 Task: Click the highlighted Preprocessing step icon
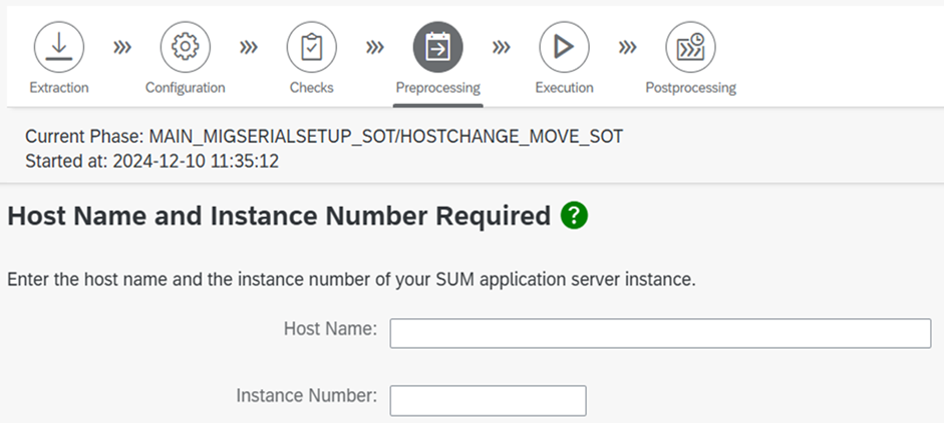[438, 47]
